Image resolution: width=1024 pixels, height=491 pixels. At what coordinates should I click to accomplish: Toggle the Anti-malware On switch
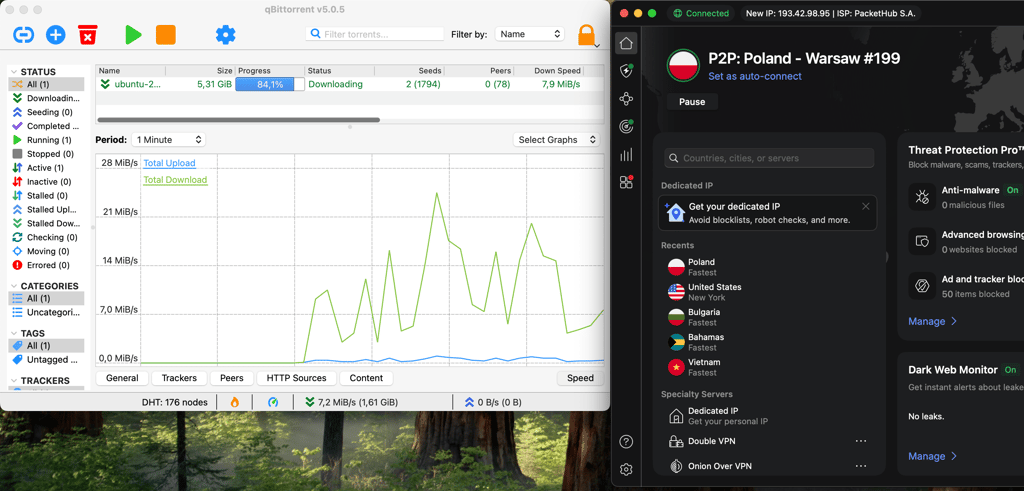click(1013, 190)
